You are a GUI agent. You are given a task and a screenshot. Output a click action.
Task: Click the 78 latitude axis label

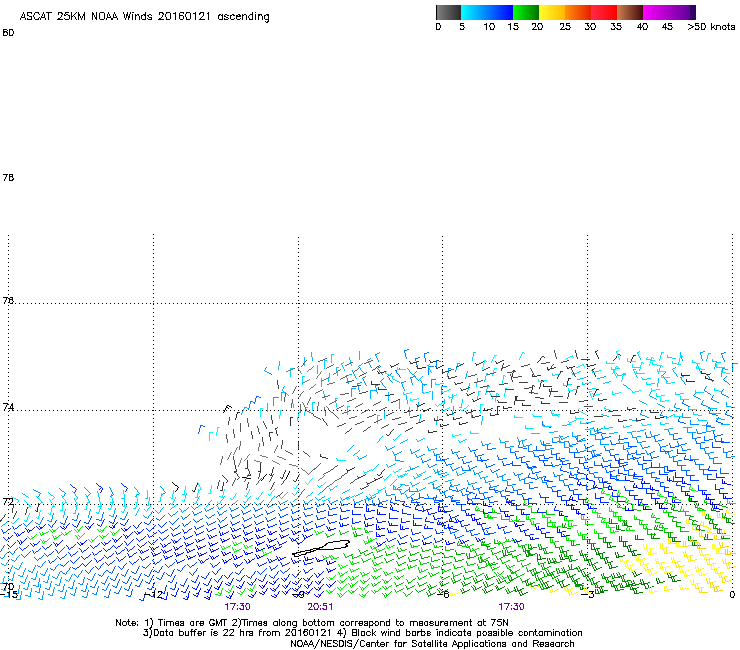coord(8,177)
